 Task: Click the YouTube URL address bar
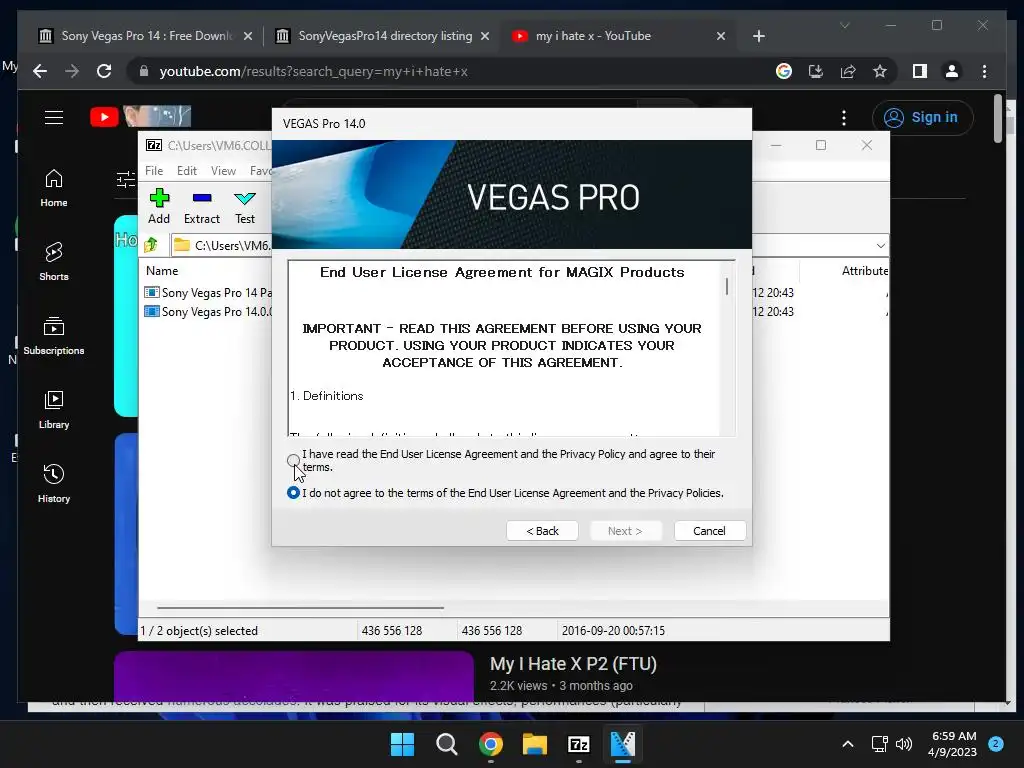[451, 71]
